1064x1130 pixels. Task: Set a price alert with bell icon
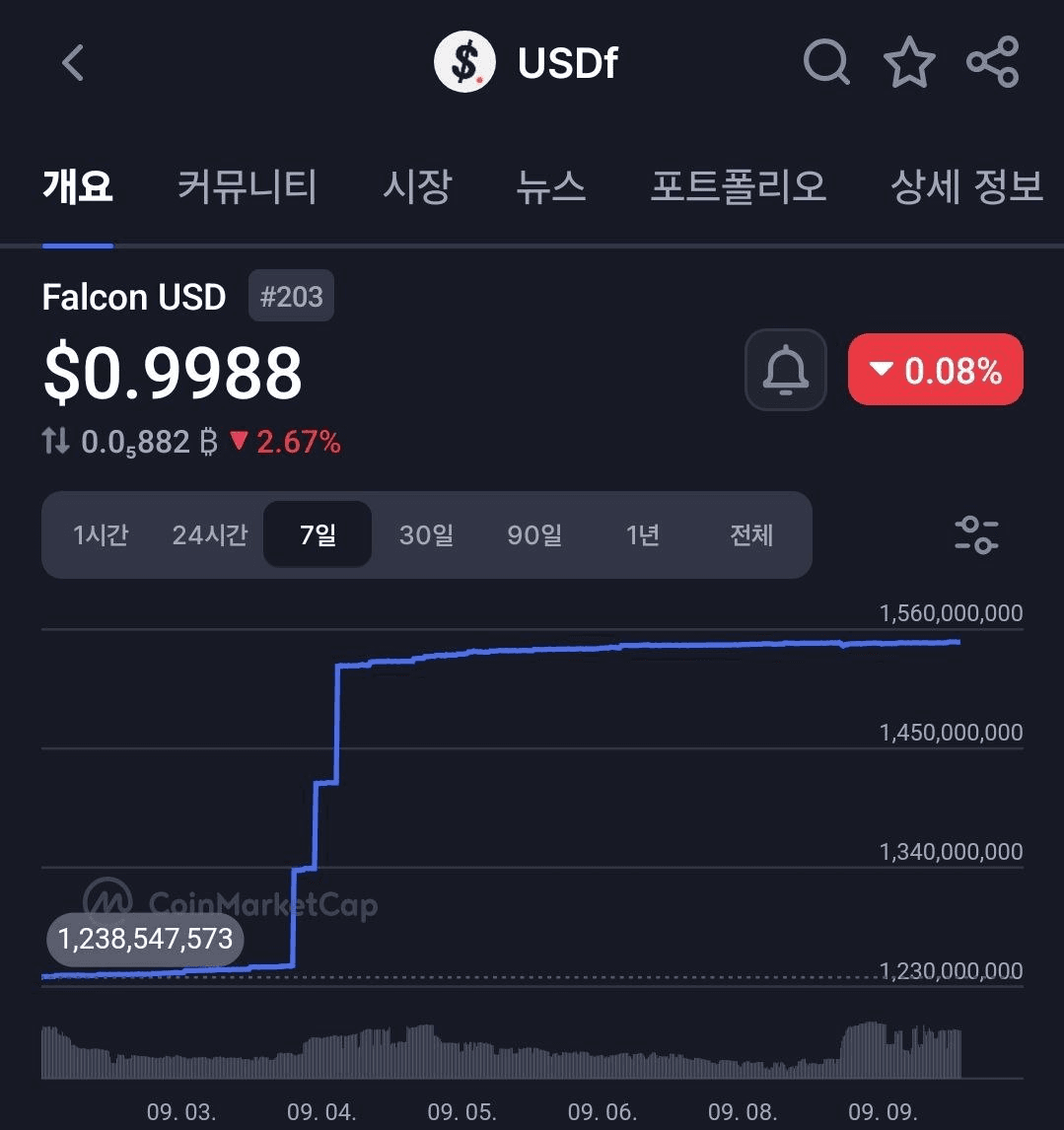coord(786,370)
